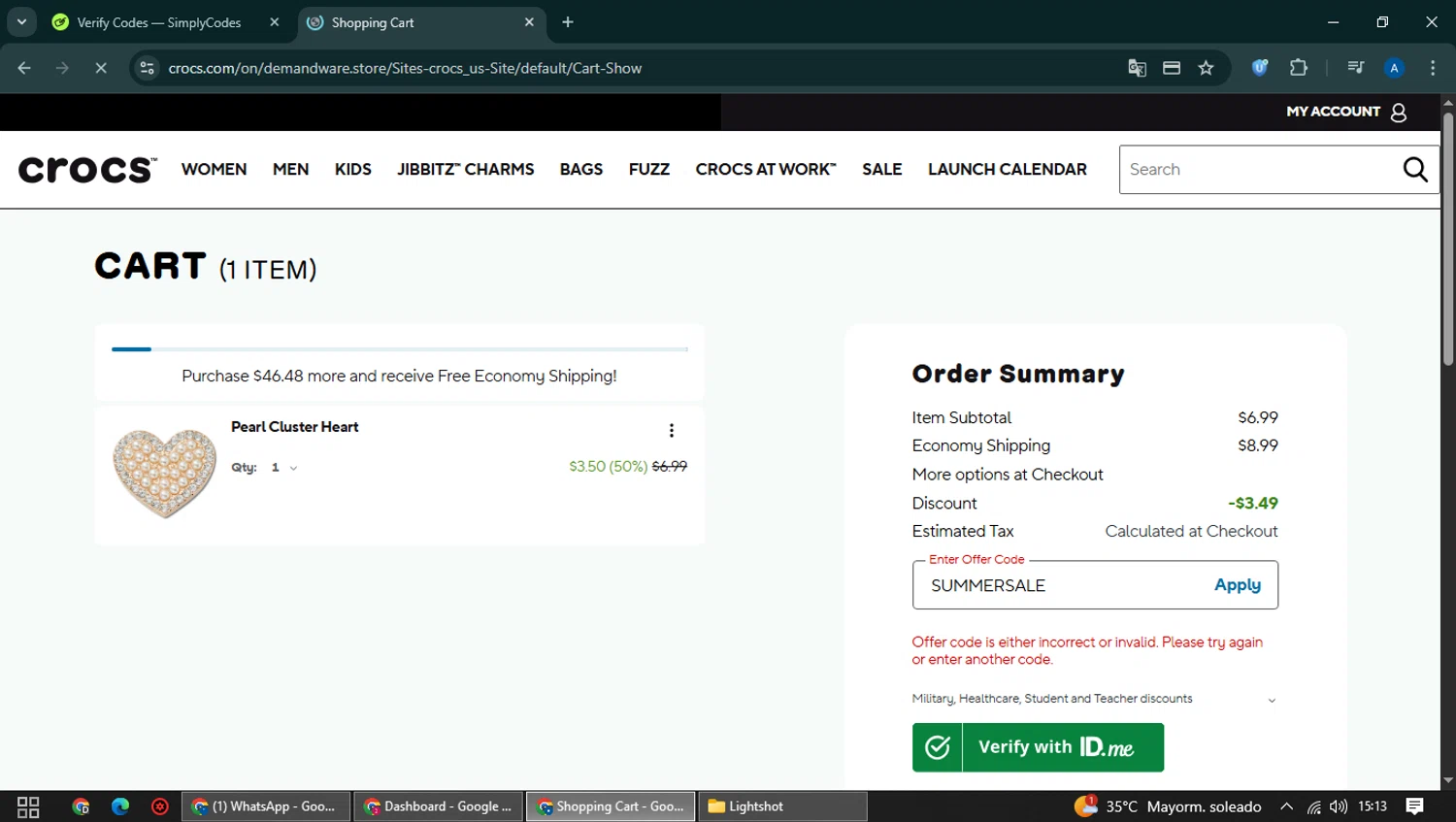Screen dimensions: 1456x822
Task: Open the KIDS menu
Action: (353, 170)
